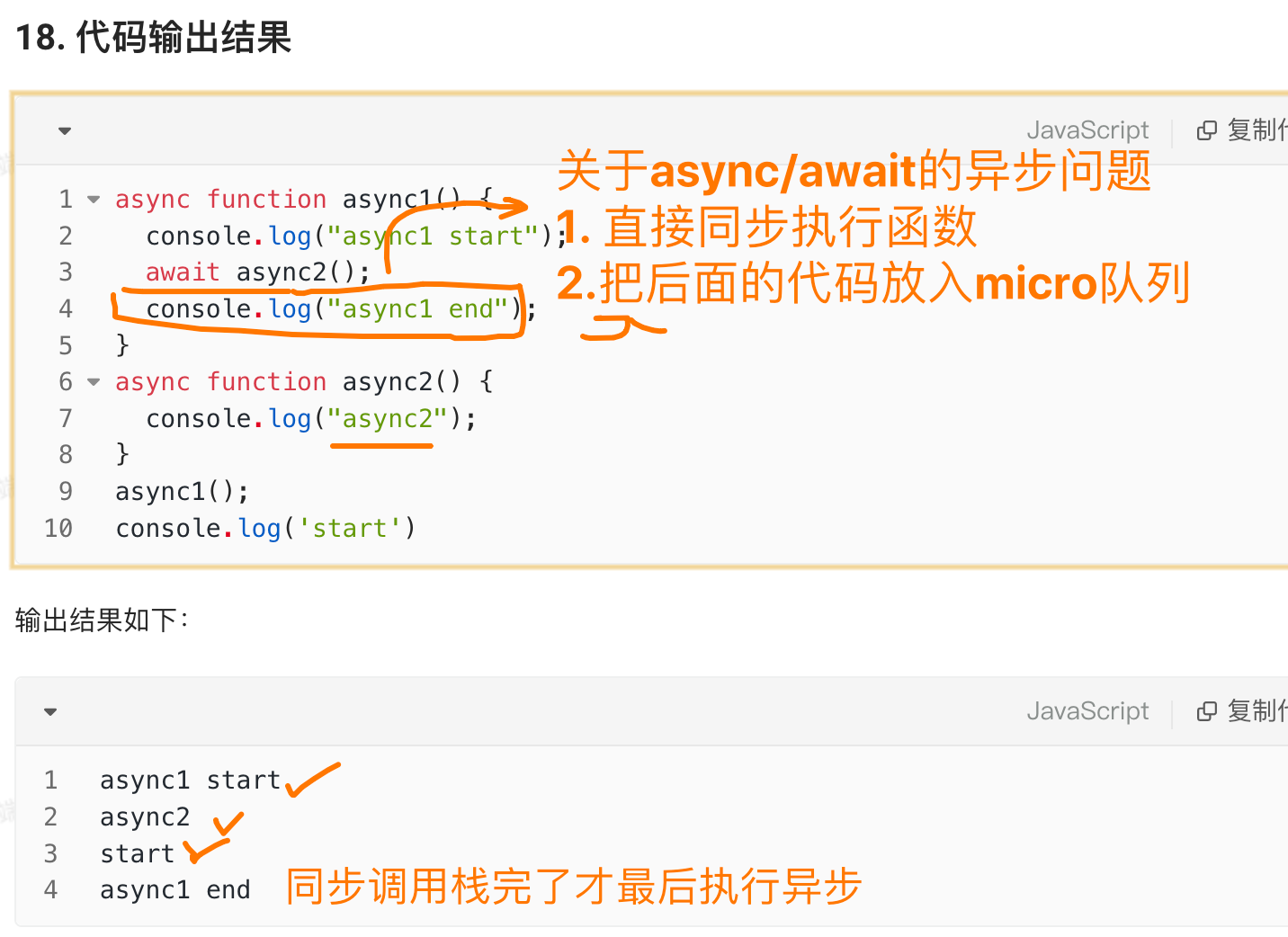Click the "async2" string on line 7
This screenshot has width=1288, height=937.
tap(387, 419)
